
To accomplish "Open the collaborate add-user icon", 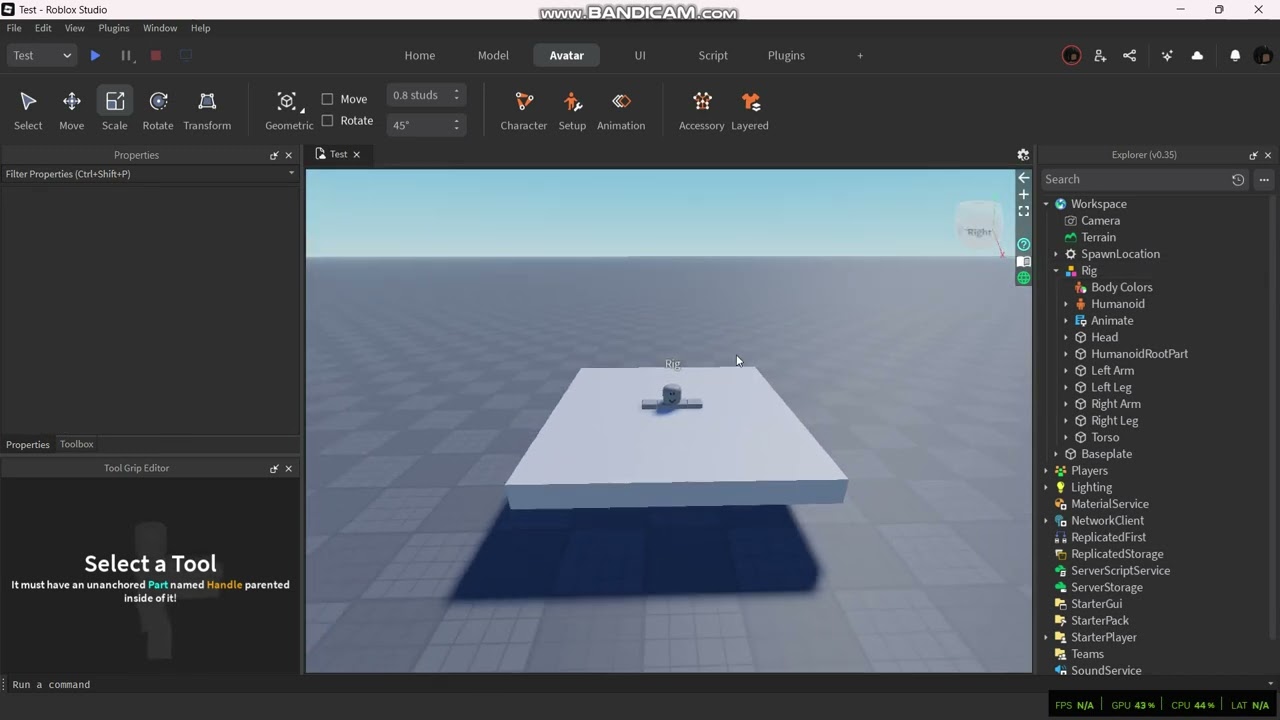I will tap(1100, 56).
